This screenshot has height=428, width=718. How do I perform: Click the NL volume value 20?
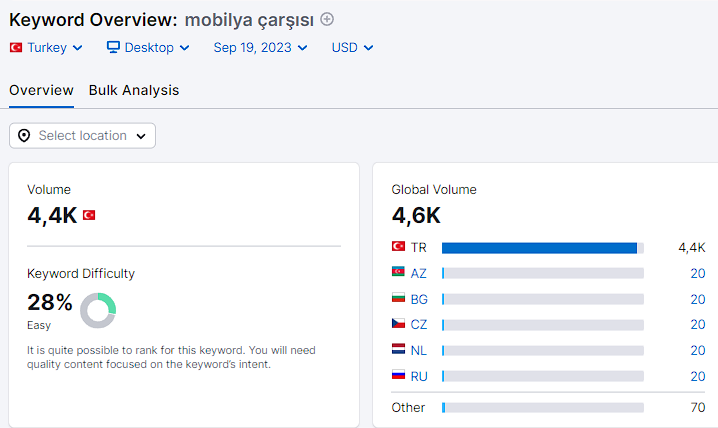[x=697, y=350]
